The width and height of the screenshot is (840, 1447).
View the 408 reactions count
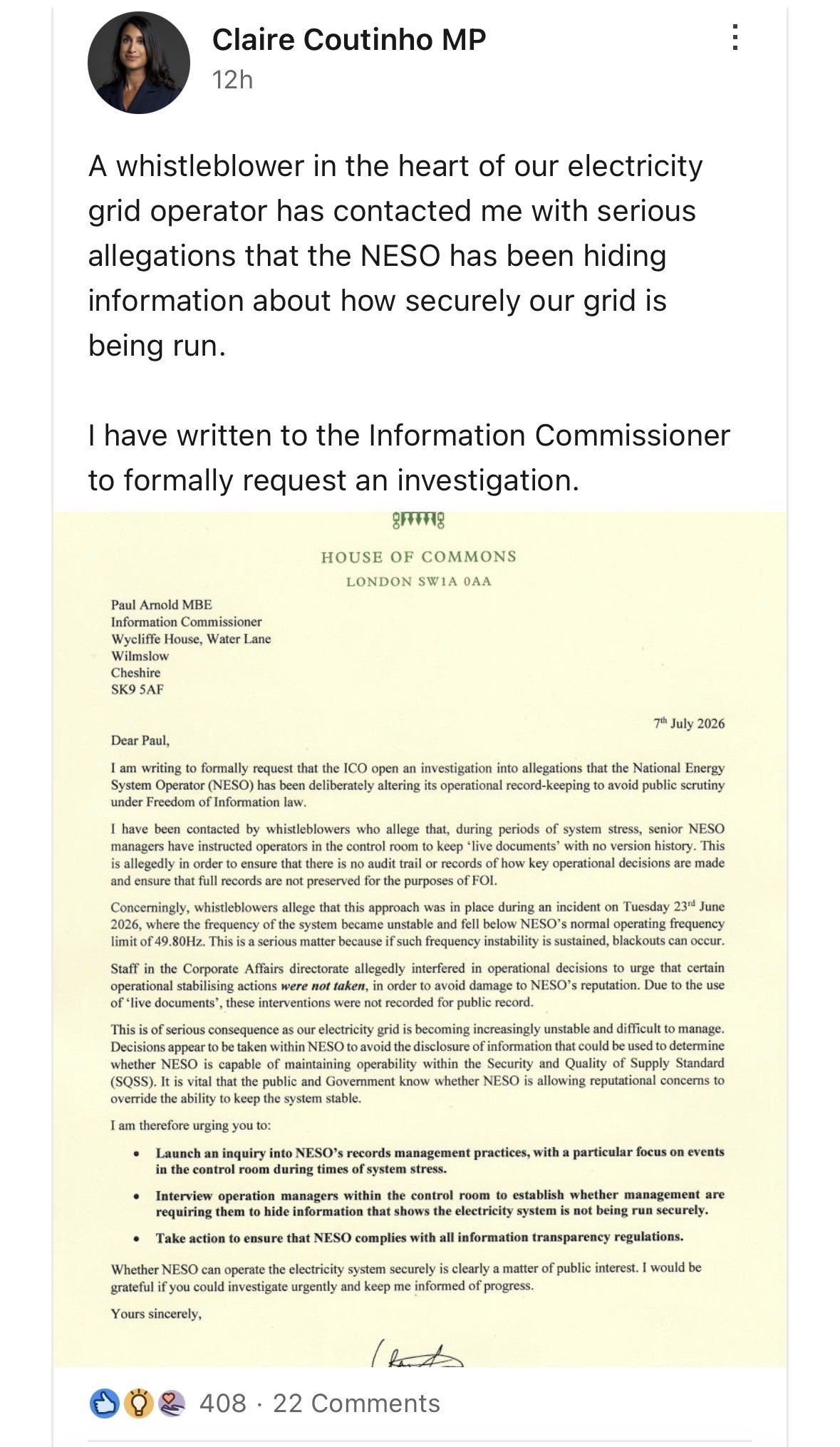pos(223,1404)
